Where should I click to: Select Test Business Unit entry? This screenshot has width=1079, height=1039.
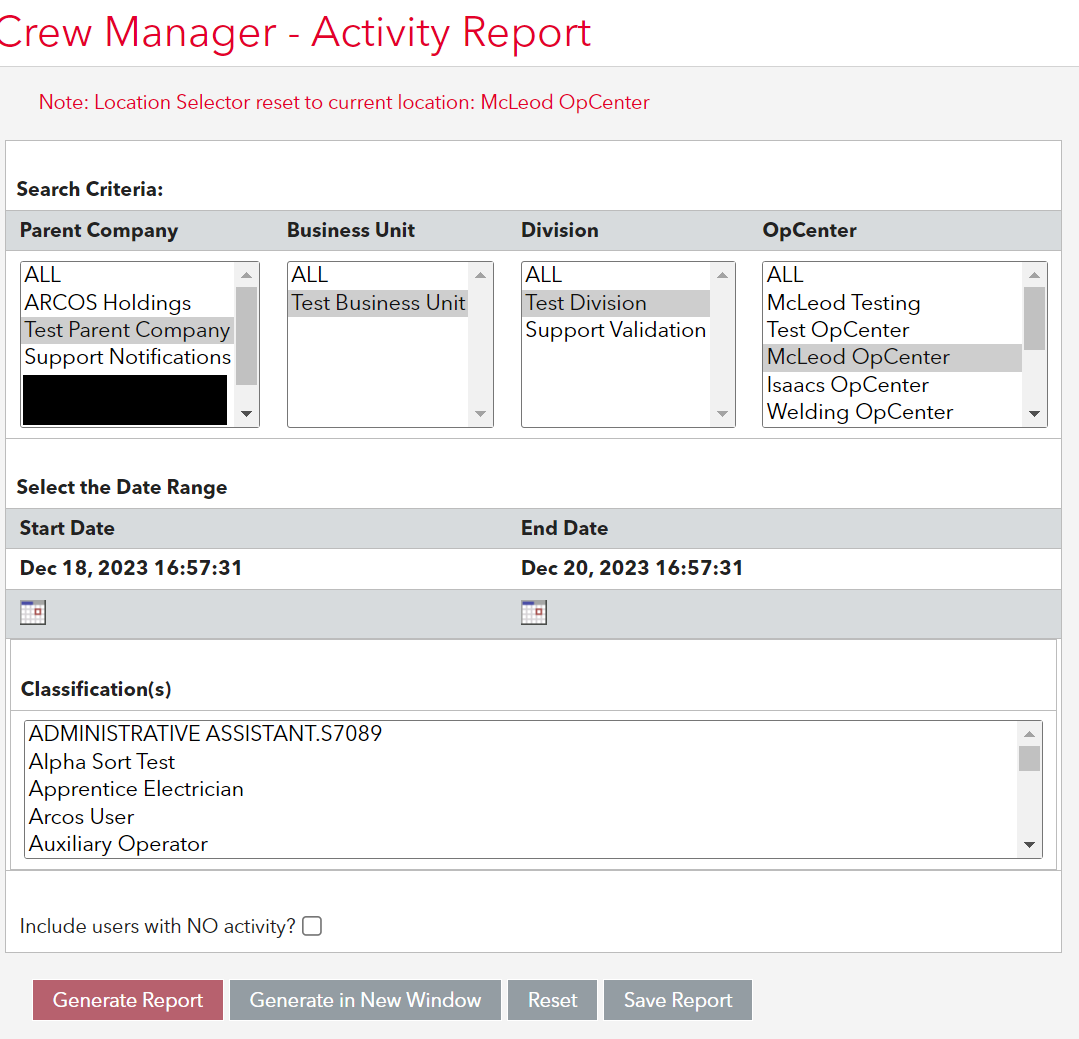[x=377, y=302]
